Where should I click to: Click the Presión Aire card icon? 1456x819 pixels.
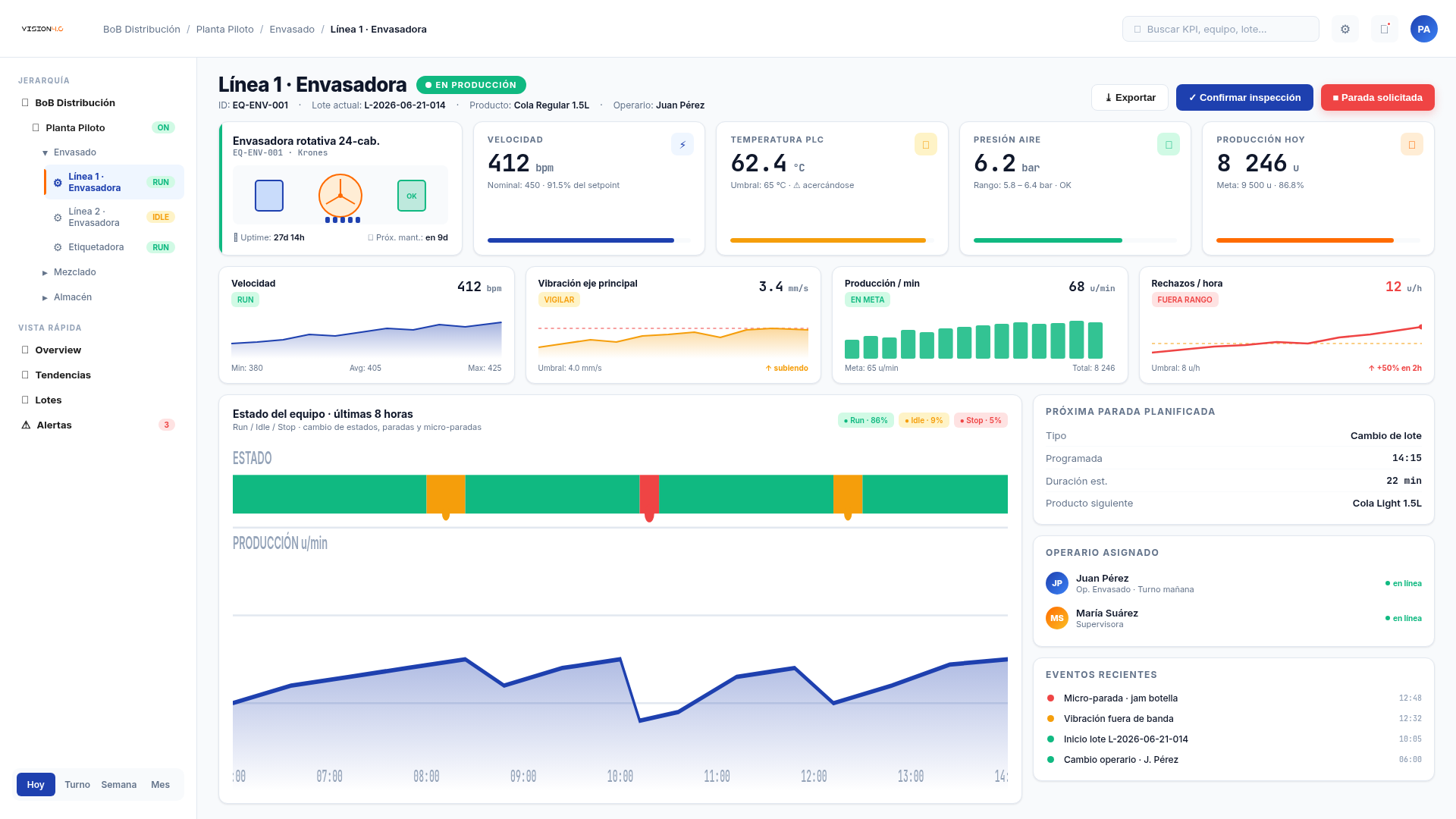tap(1169, 144)
